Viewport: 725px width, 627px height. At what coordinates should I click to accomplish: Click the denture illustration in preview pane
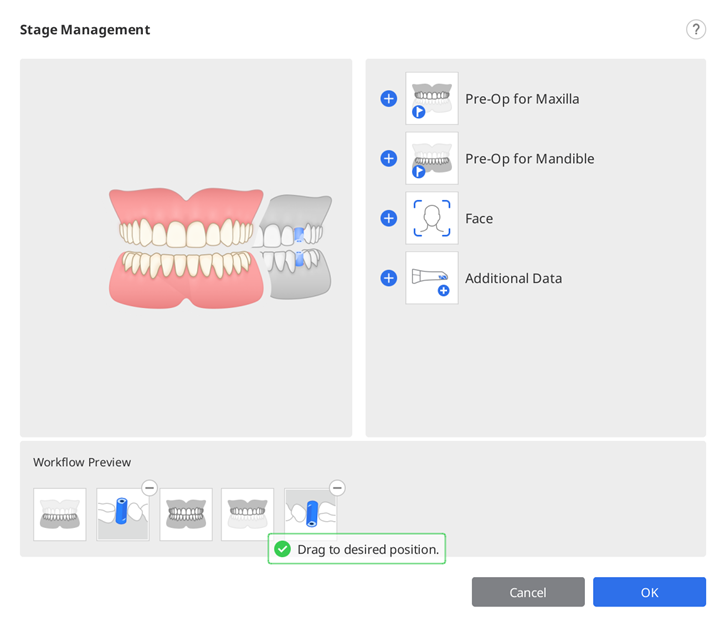pos(220,248)
